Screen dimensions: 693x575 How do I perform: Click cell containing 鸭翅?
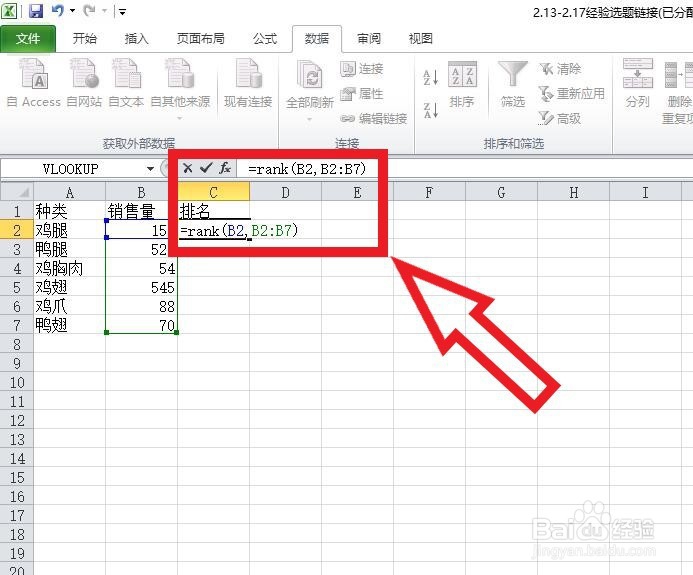pos(69,325)
